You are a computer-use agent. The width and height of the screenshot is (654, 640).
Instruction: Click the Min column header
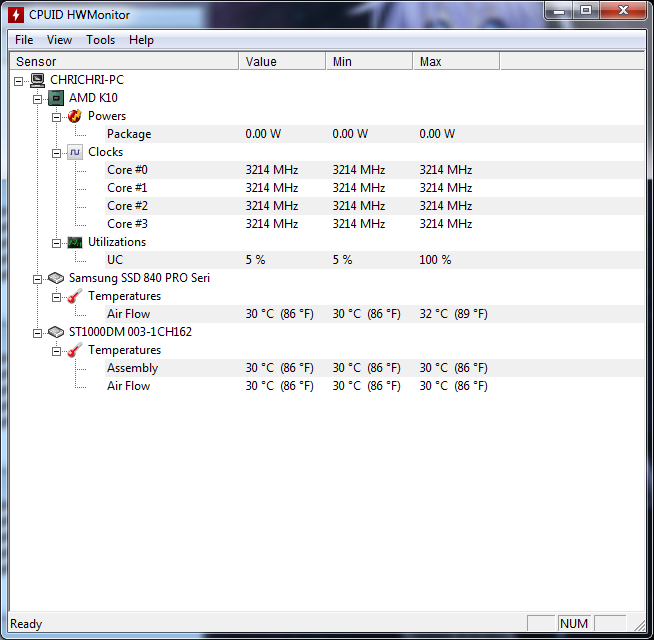click(370, 61)
